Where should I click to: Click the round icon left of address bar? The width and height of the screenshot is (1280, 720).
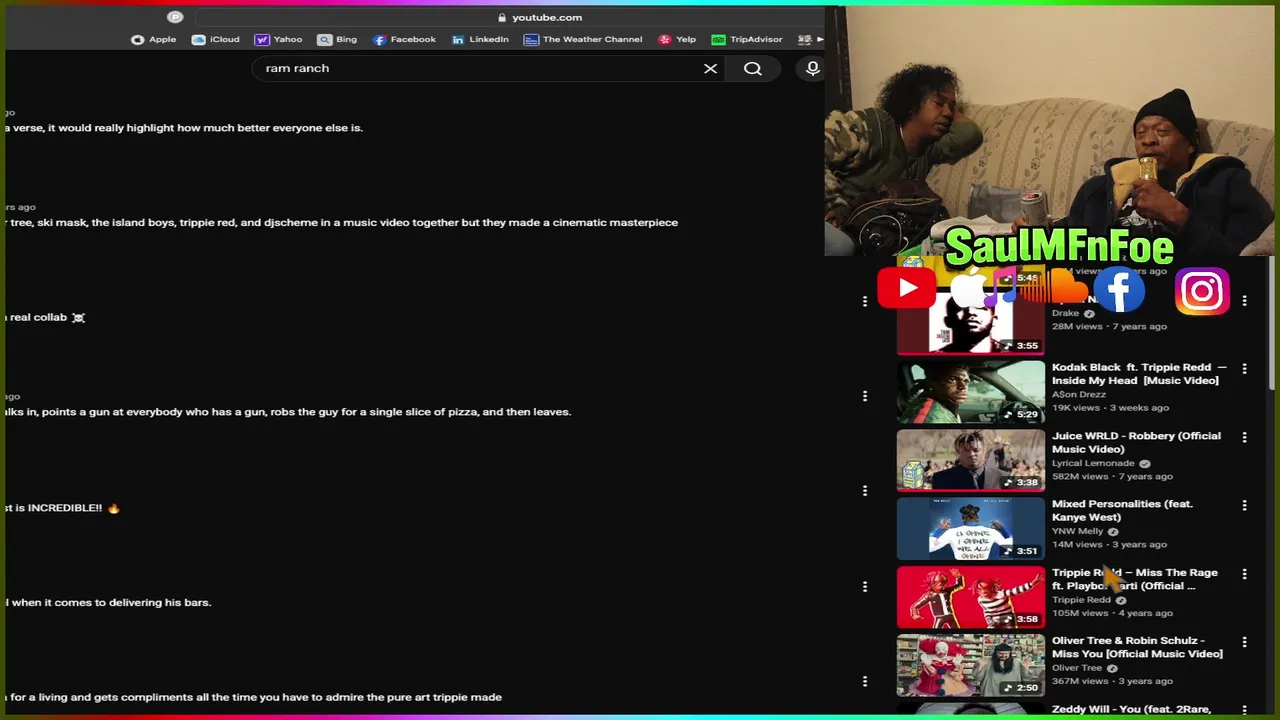(175, 17)
